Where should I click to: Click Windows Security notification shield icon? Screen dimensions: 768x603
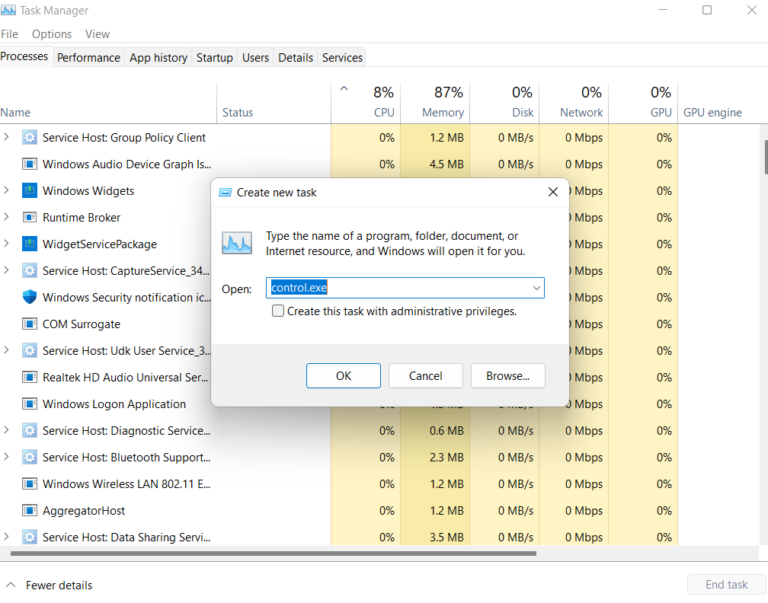pos(29,297)
